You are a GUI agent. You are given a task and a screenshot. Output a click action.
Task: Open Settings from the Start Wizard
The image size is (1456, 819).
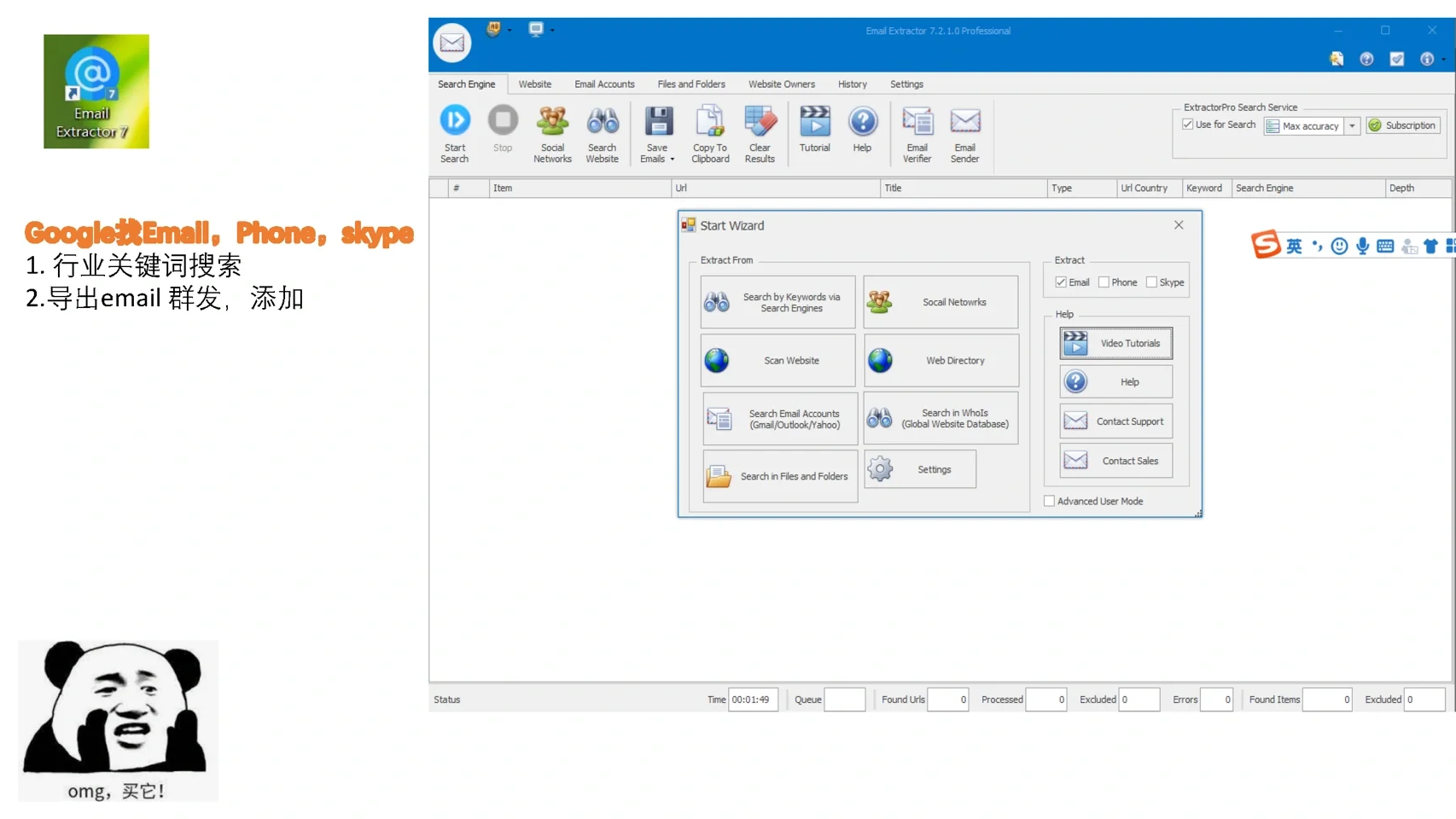920,469
